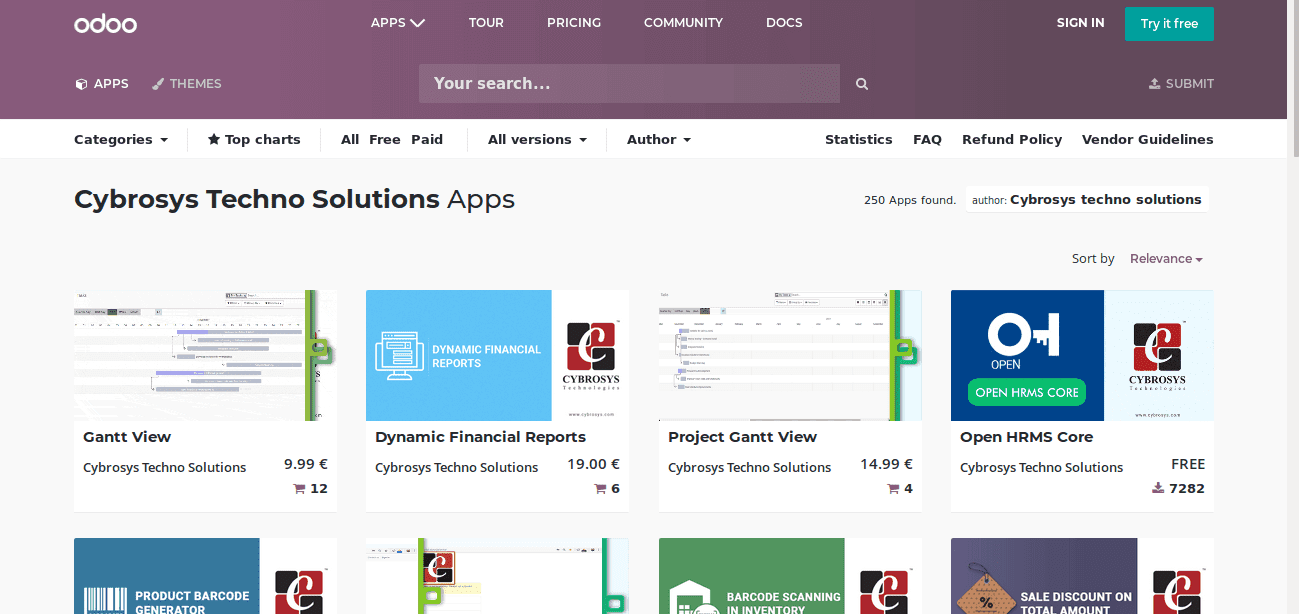Click the SUBMIT link
Viewport: 1299px width, 614px height.
[x=1181, y=84]
